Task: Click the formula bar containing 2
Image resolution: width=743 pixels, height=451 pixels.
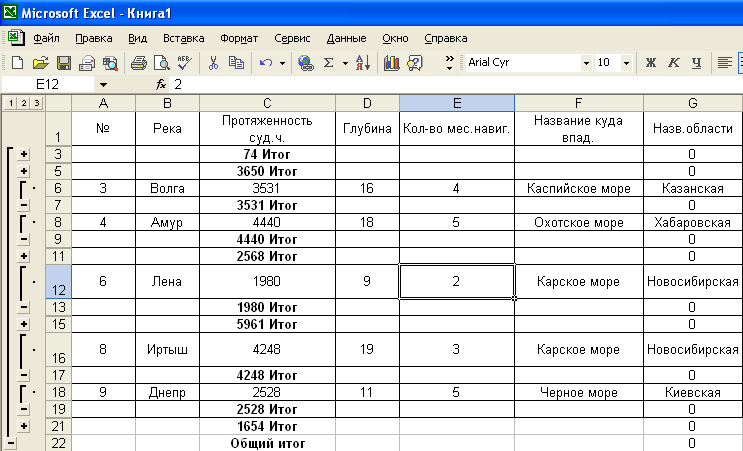Action: tap(455, 85)
